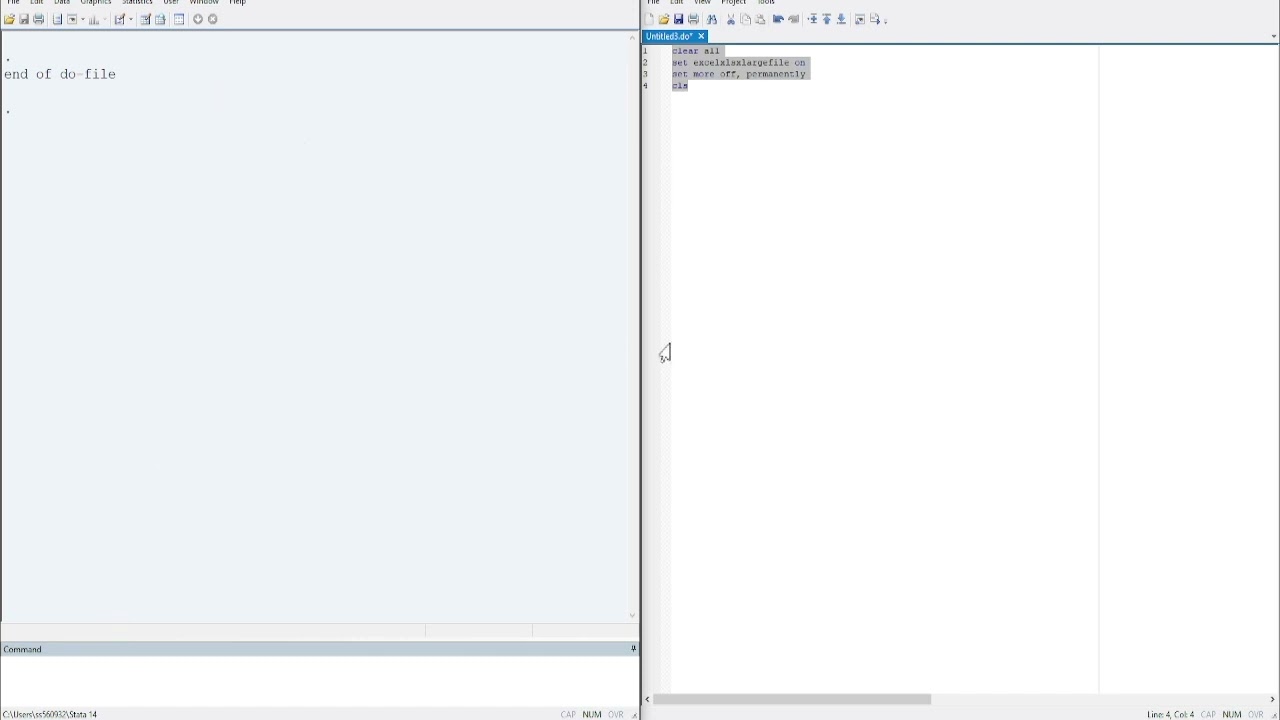
Task: Click line 1 'clear all' in editor
Action: coord(695,51)
